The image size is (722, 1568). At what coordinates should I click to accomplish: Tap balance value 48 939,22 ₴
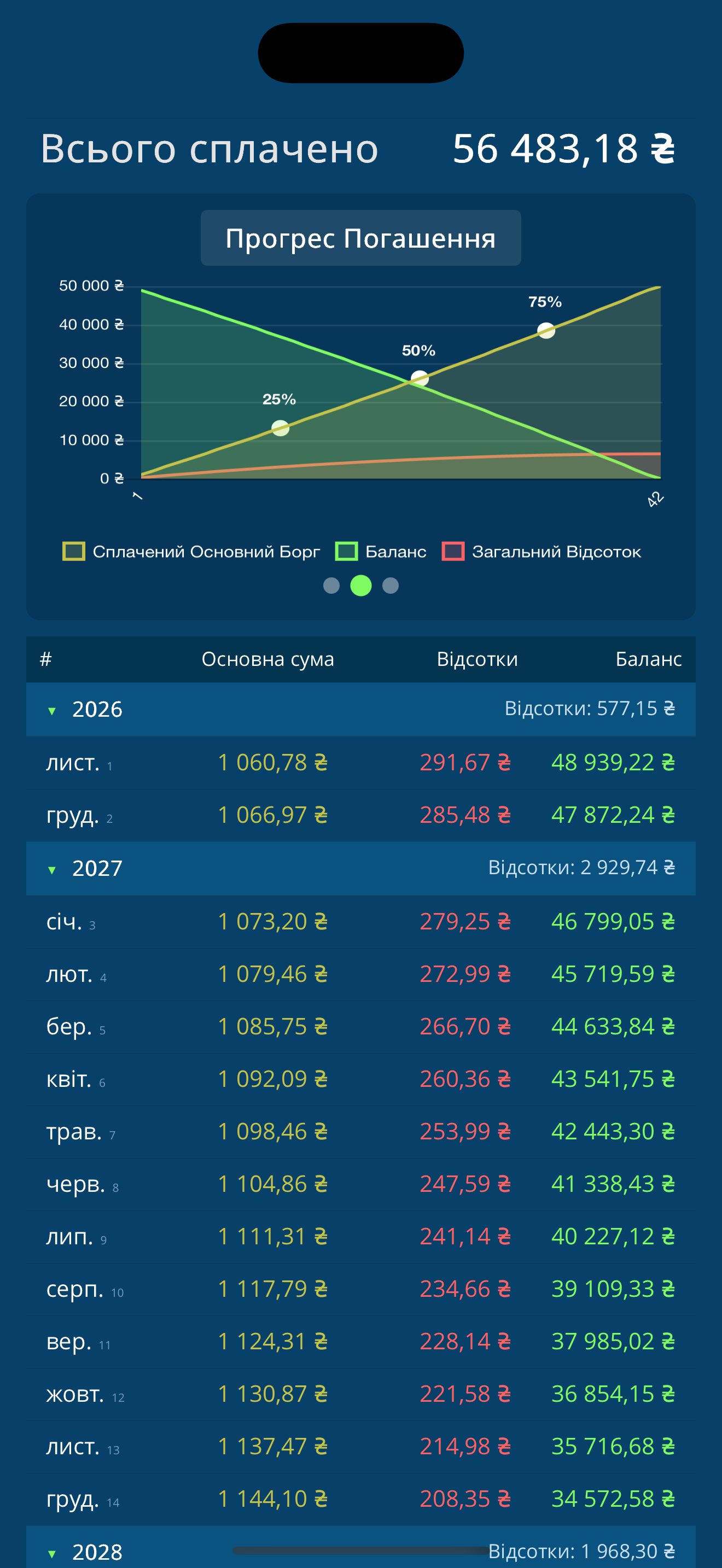tap(613, 763)
